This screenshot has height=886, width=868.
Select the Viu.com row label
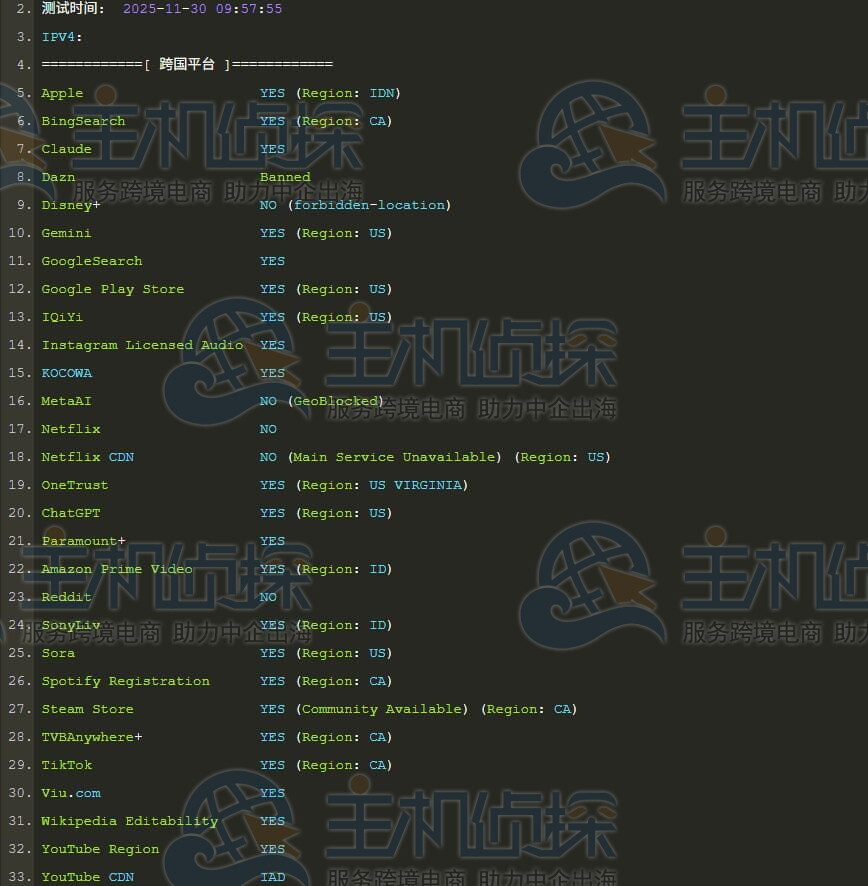71,793
